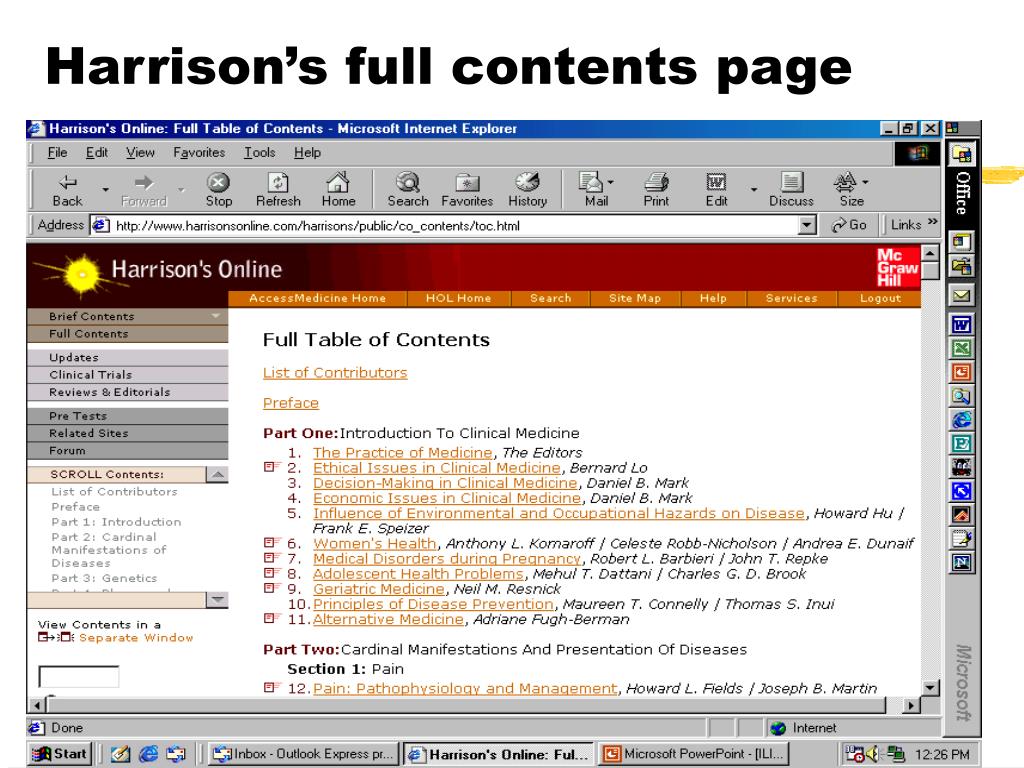The height and width of the screenshot is (768, 1024).
Task: Click the sidebar contents scroll down arrow
Action: click(x=217, y=599)
